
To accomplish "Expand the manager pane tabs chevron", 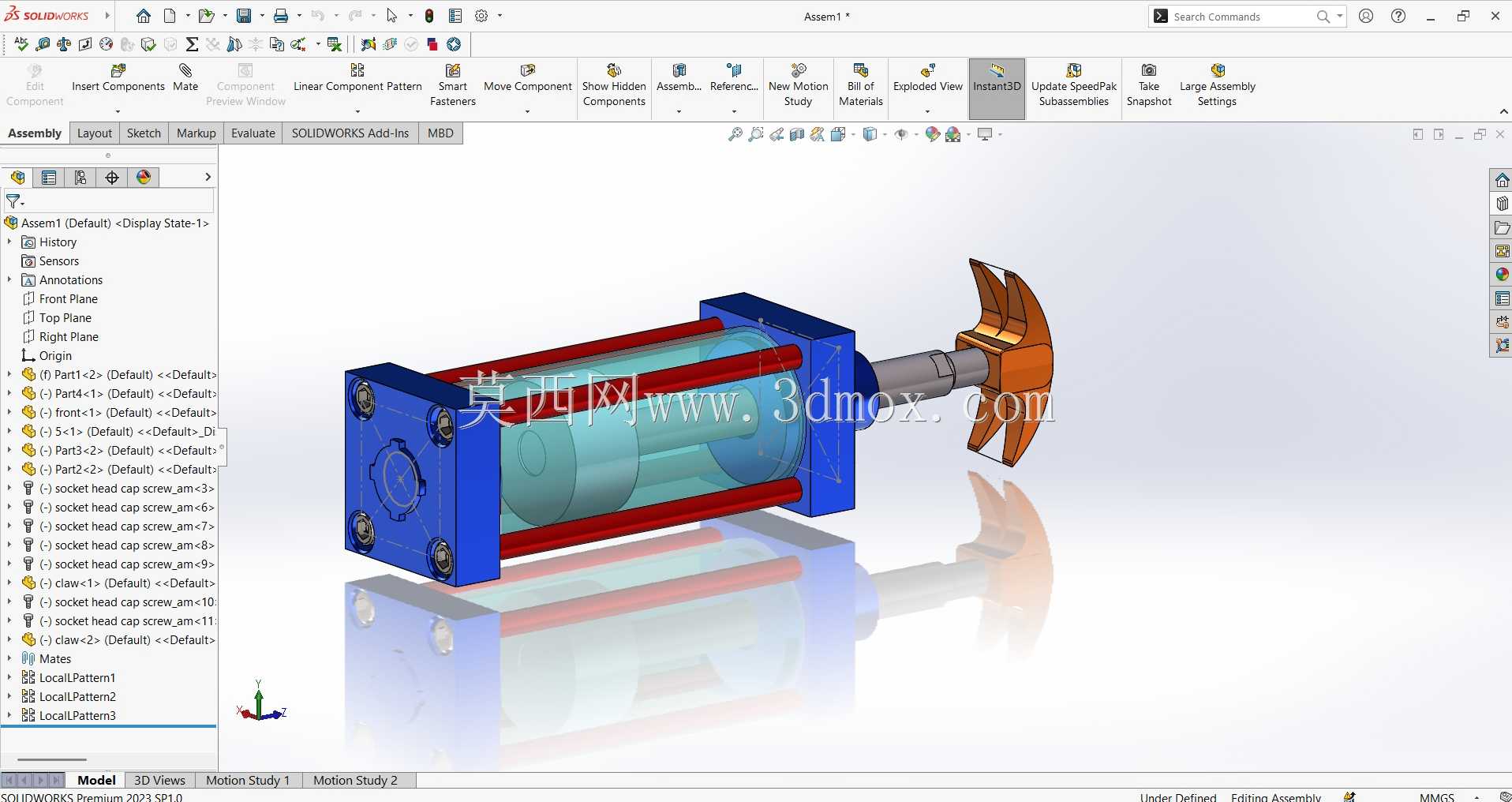I will click(x=208, y=177).
